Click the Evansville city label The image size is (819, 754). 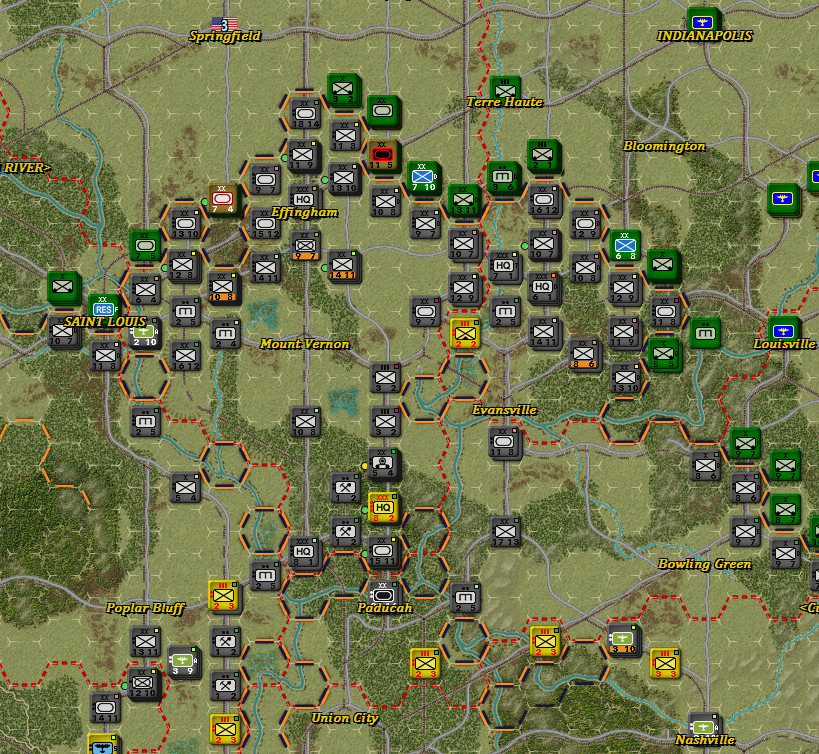click(x=504, y=410)
